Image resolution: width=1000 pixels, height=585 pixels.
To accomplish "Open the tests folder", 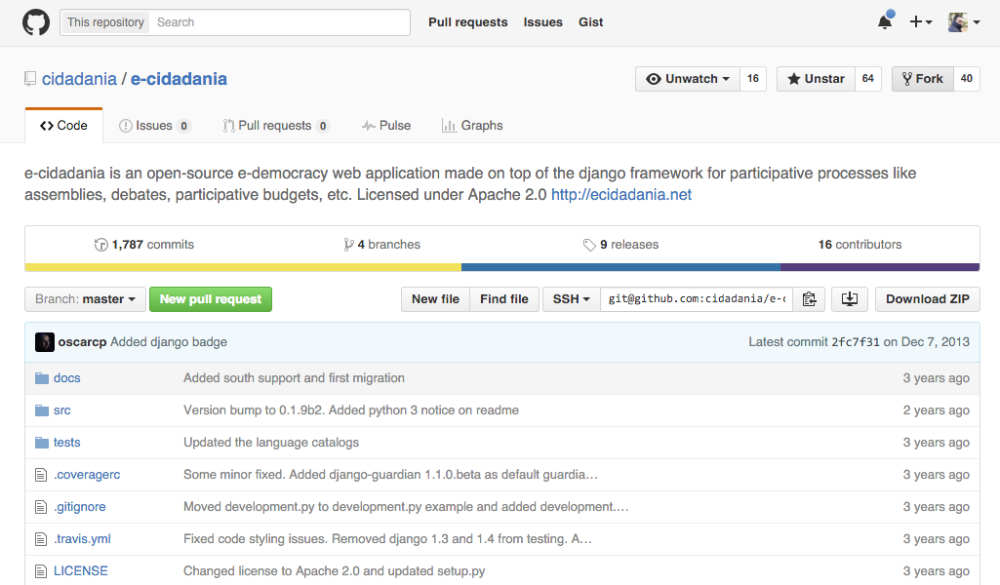I will click(x=67, y=442).
